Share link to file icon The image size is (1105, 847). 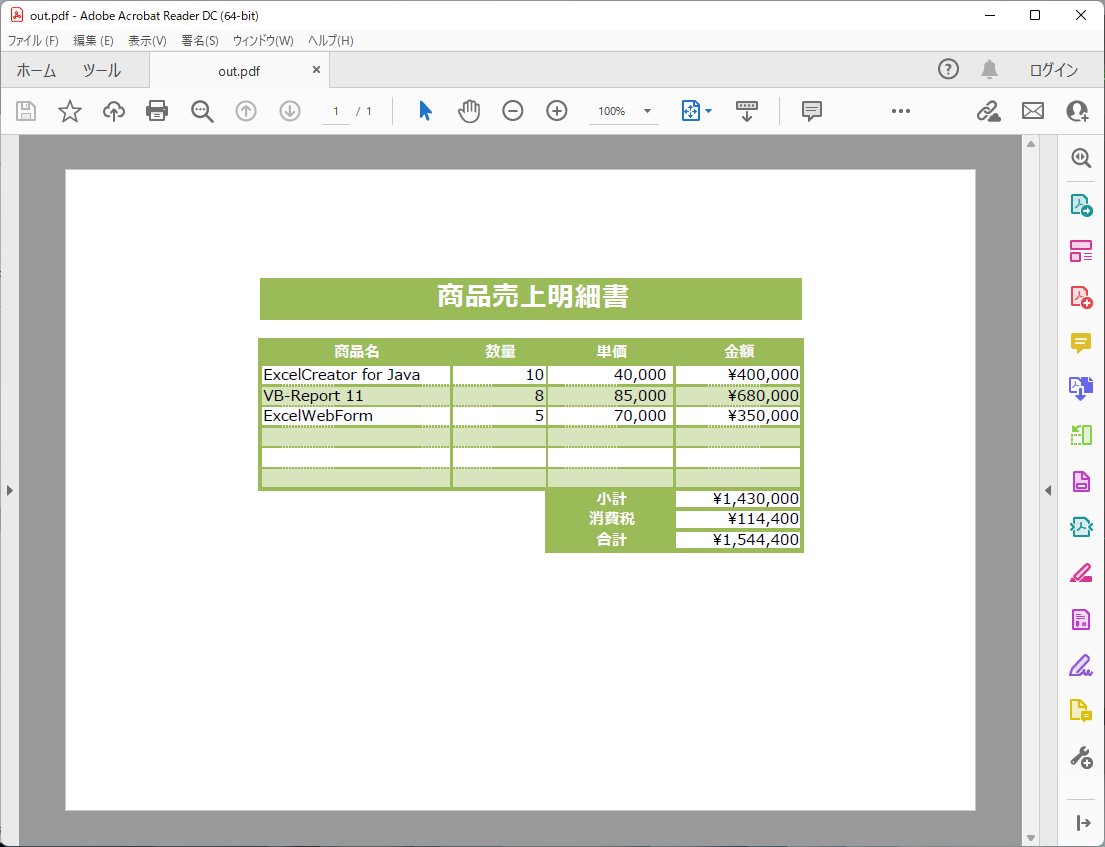point(989,111)
